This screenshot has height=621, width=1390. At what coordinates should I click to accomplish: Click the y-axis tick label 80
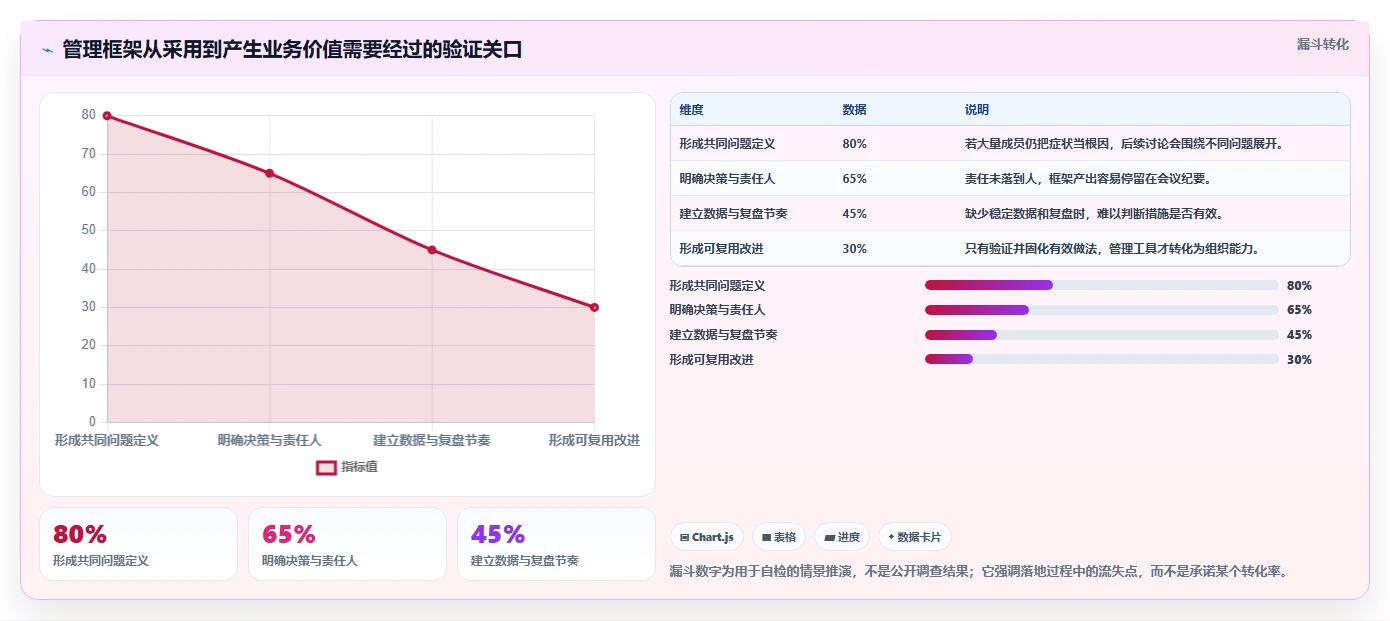click(89, 115)
